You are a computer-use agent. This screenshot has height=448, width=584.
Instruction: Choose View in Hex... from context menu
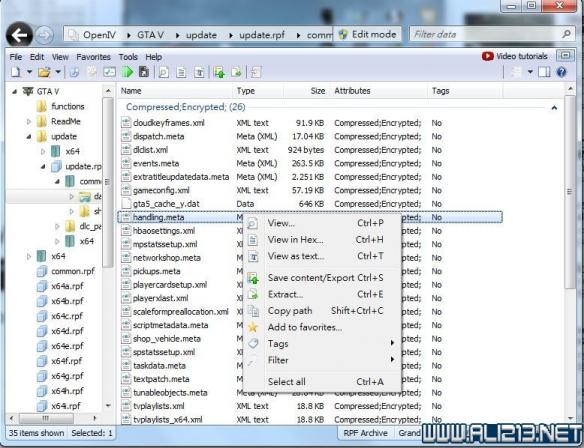click(295, 239)
